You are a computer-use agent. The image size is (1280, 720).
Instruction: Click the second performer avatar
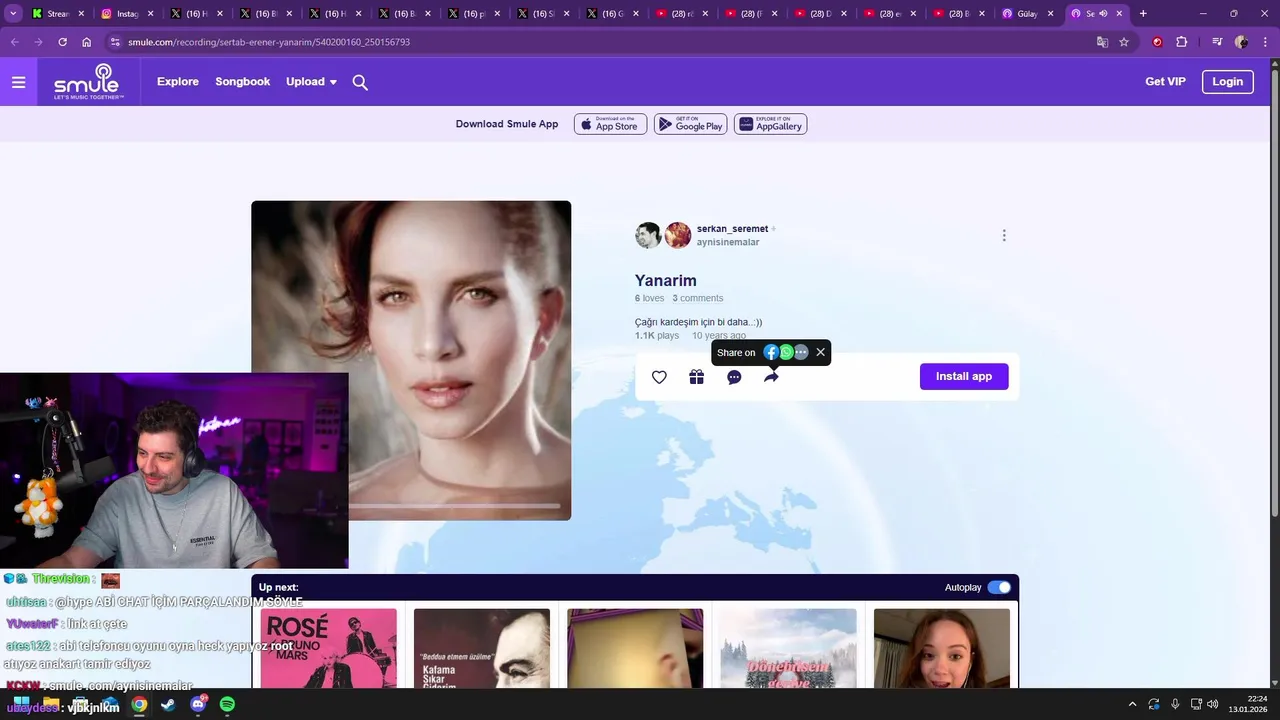678,235
